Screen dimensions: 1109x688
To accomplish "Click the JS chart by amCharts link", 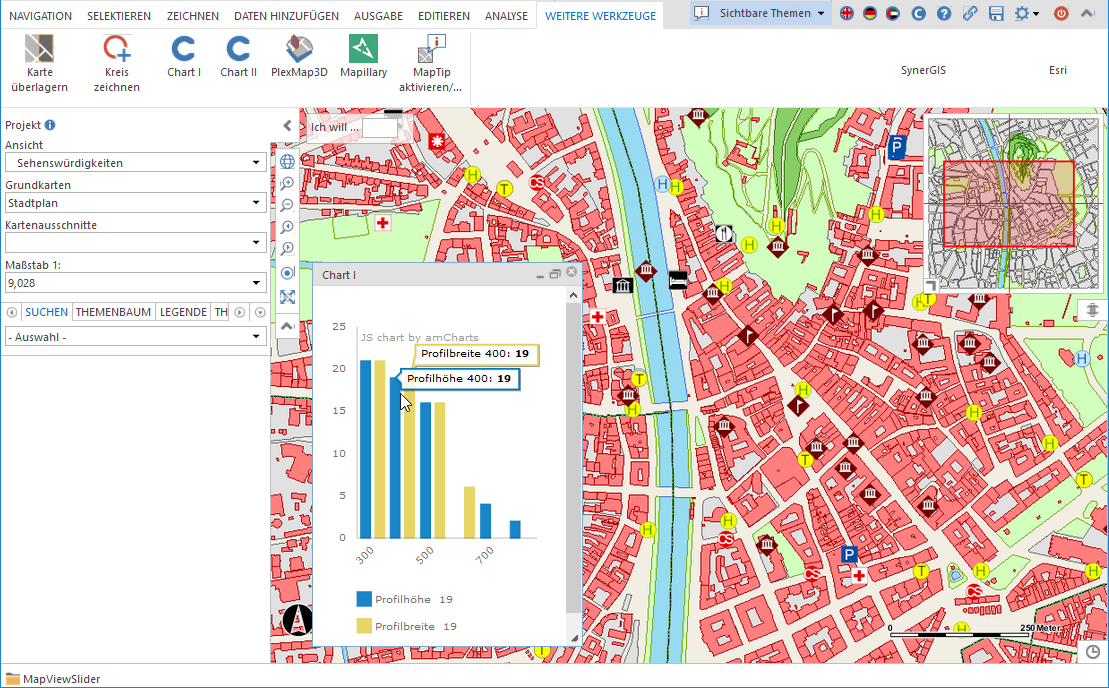I will (419, 337).
